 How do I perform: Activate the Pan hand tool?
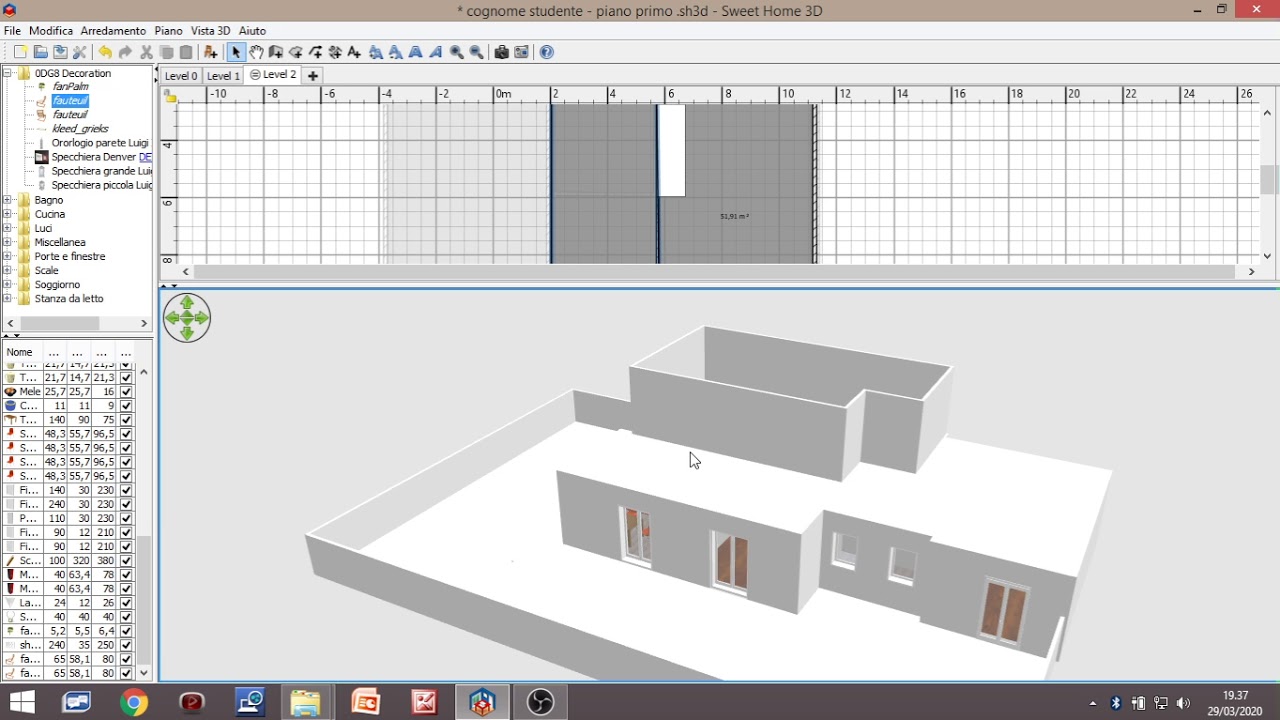pos(256,52)
